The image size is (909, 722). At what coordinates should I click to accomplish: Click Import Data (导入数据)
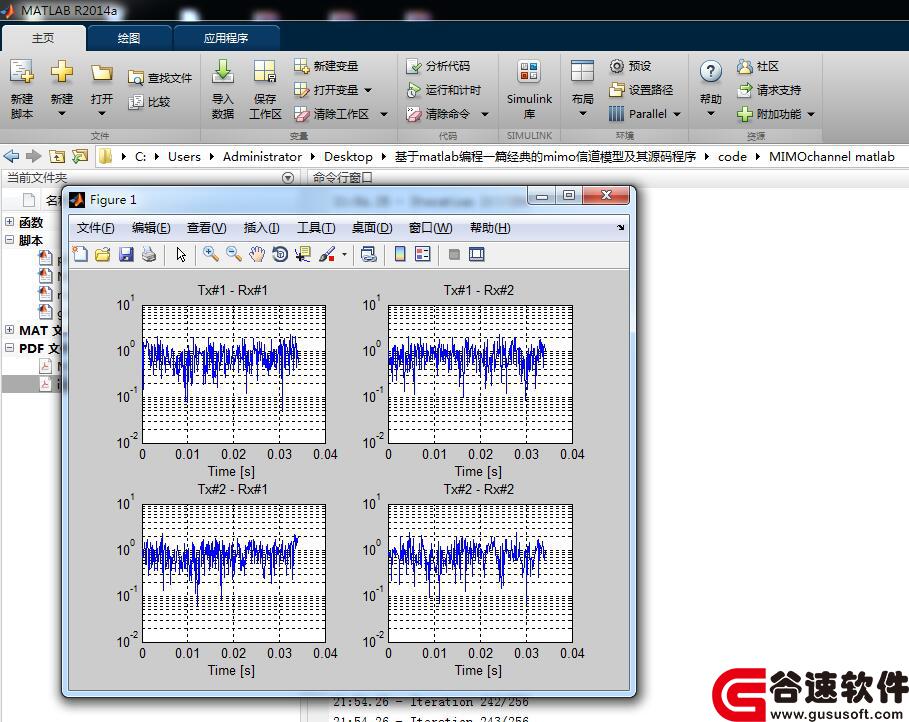click(x=223, y=88)
